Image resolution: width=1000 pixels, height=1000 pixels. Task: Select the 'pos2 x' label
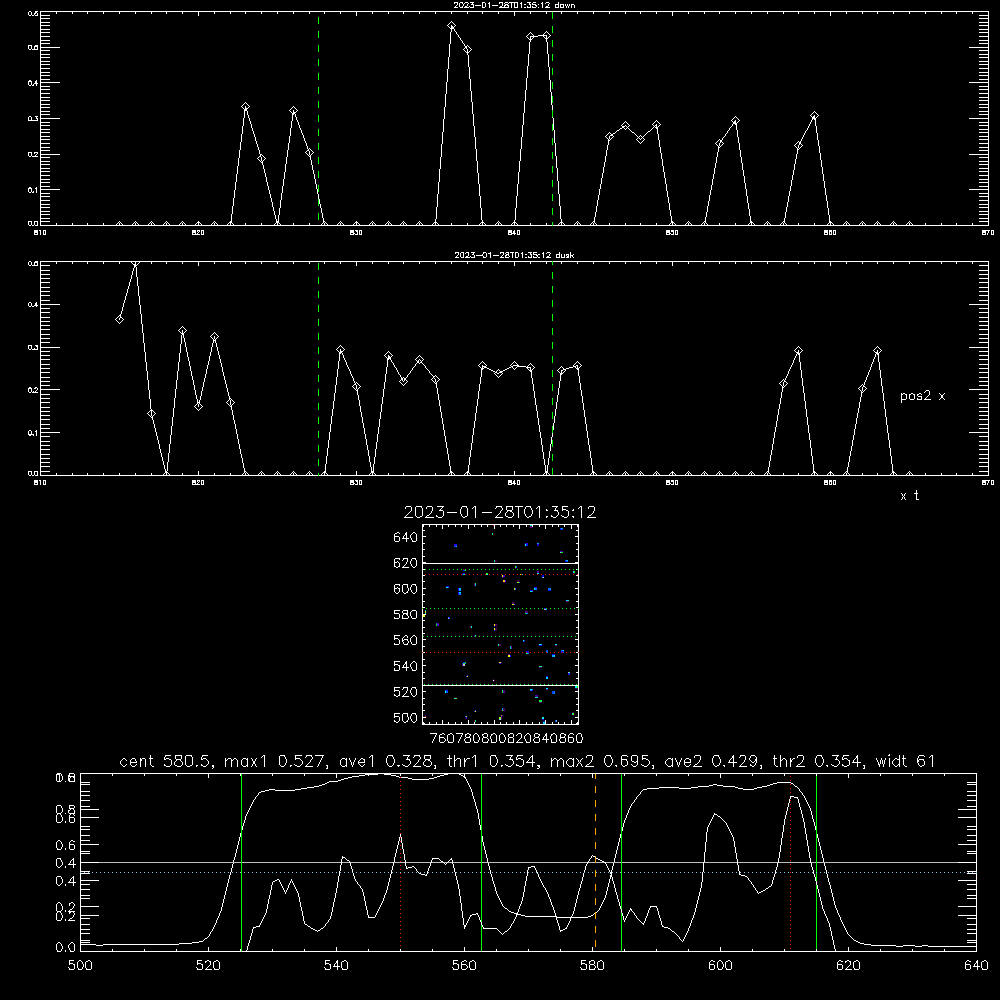(x=922, y=396)
